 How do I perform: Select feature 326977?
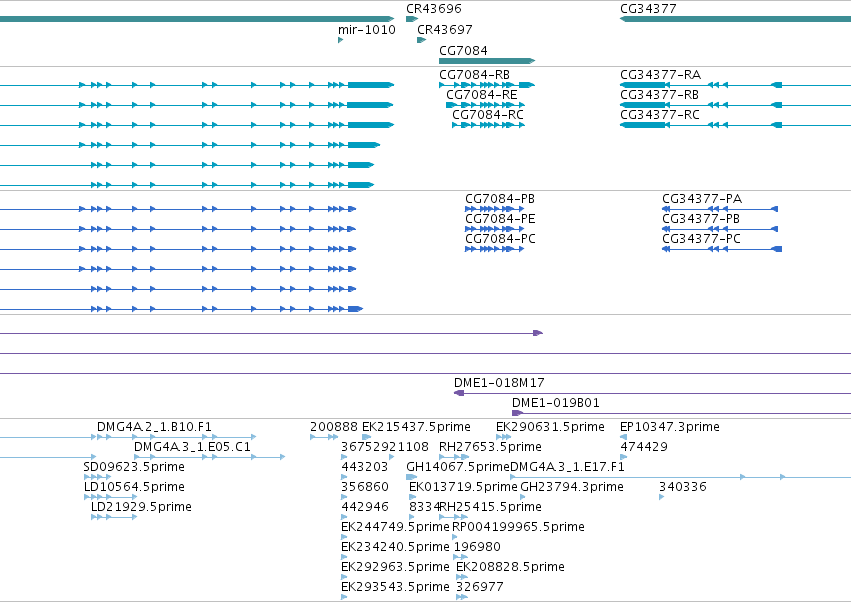480,587
